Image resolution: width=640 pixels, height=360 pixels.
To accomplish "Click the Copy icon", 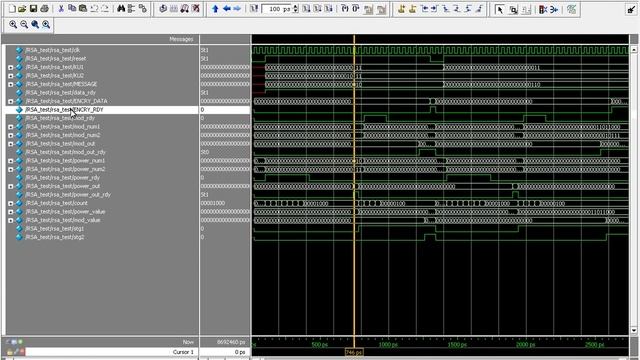I will pyautogui.click(x=72, y=9).
